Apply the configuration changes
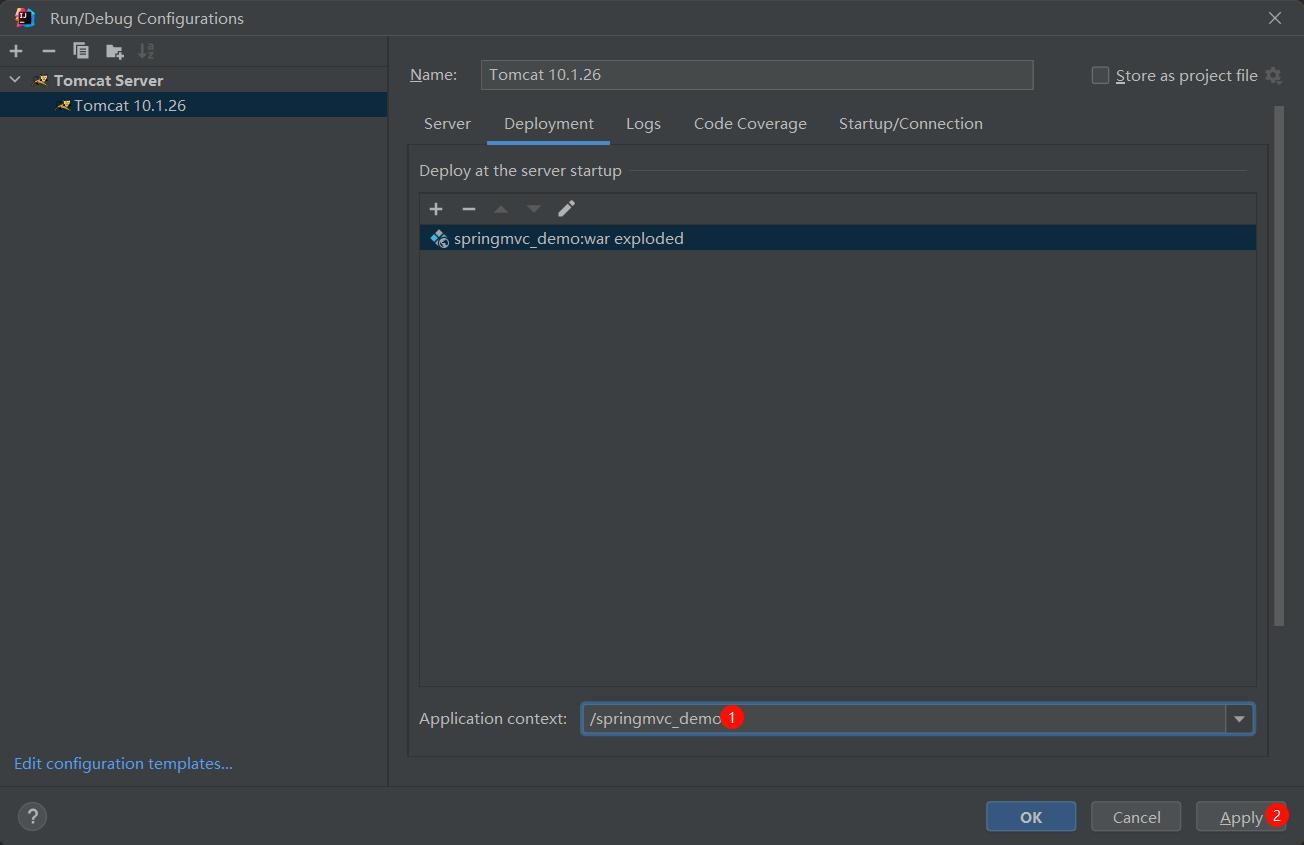This screenshot has height=845, width=1304. pyautogui.click(x=1241, y=817)
